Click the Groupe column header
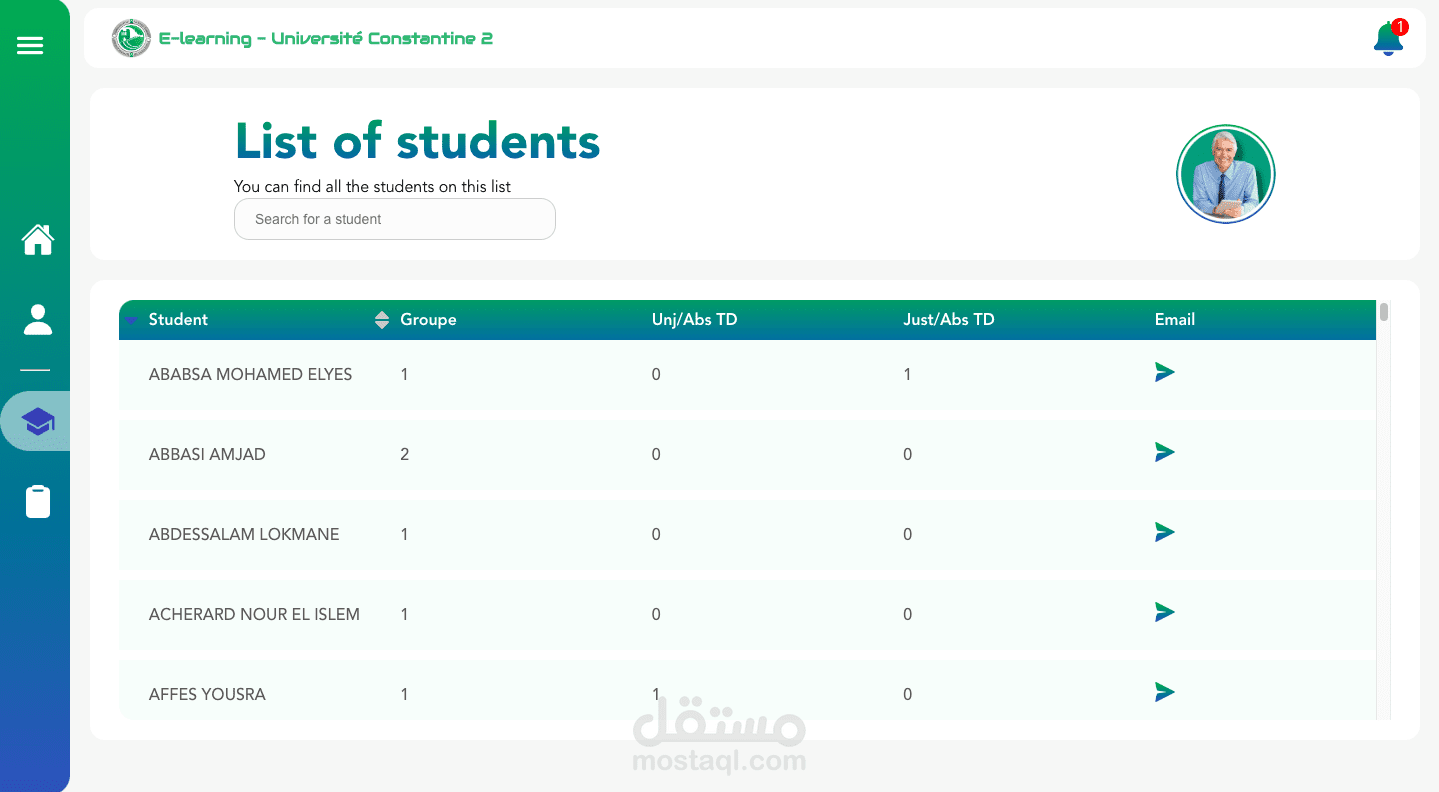The height and width of the screenshot is (792, 1439). 428,320
